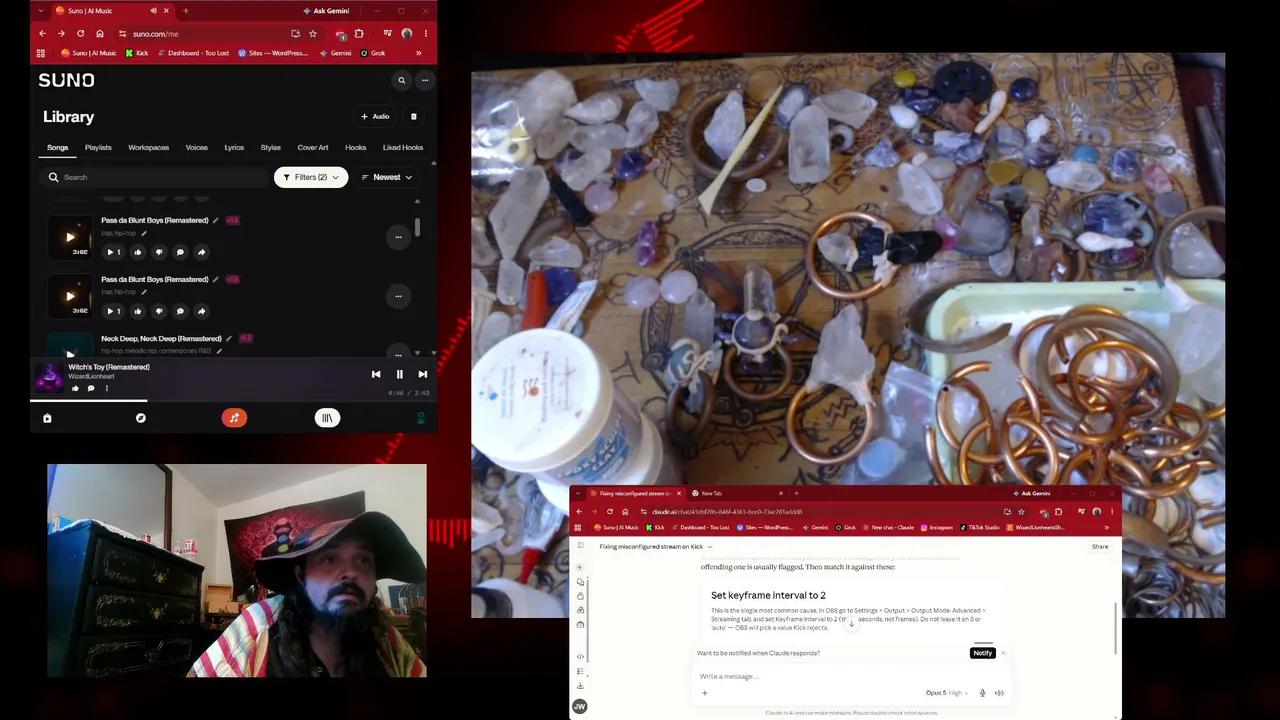Image resolution: width=1280 pixels, height=720 pixels.
Task: Open the Filters (2) dropdown
Action: point(311,177)
